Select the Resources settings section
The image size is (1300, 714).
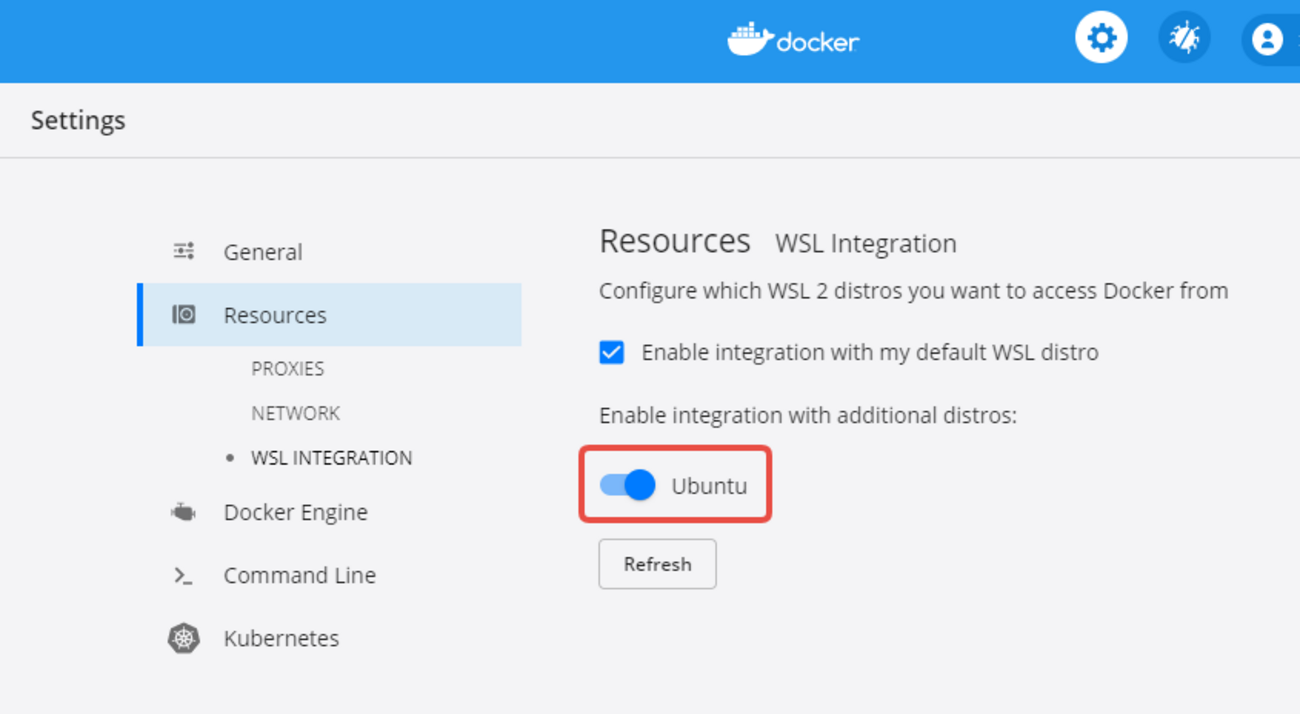tap(275, 315)
